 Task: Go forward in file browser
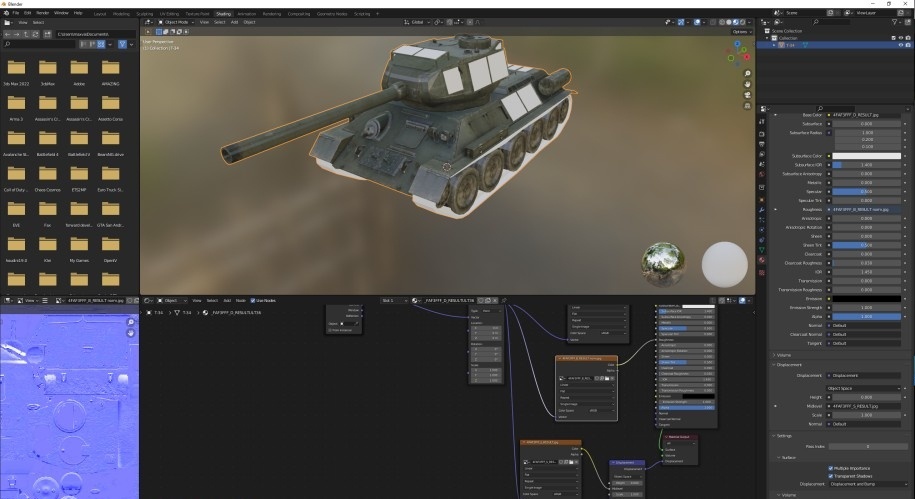click(16, 34)
